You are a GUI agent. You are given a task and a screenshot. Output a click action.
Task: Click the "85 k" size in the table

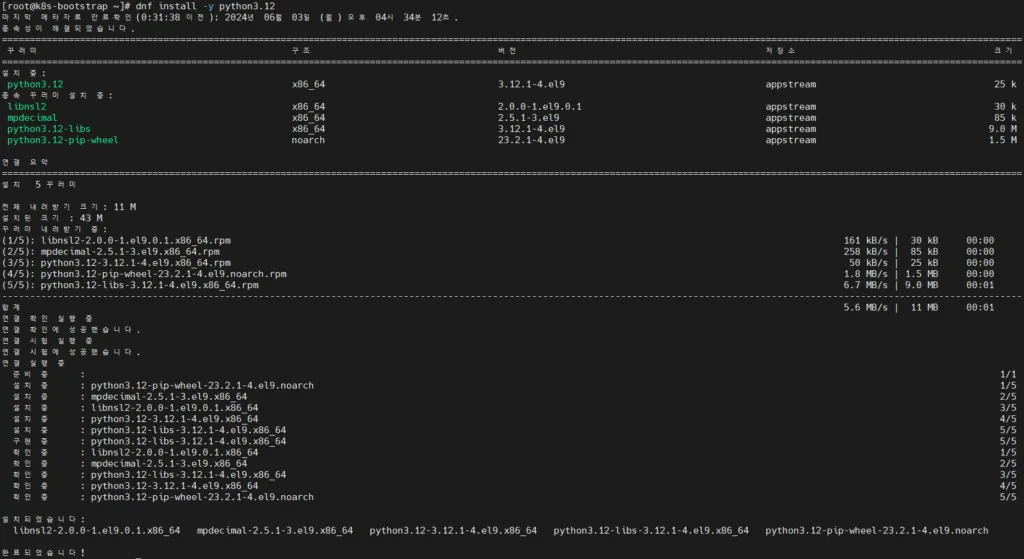pos(1005,118)
